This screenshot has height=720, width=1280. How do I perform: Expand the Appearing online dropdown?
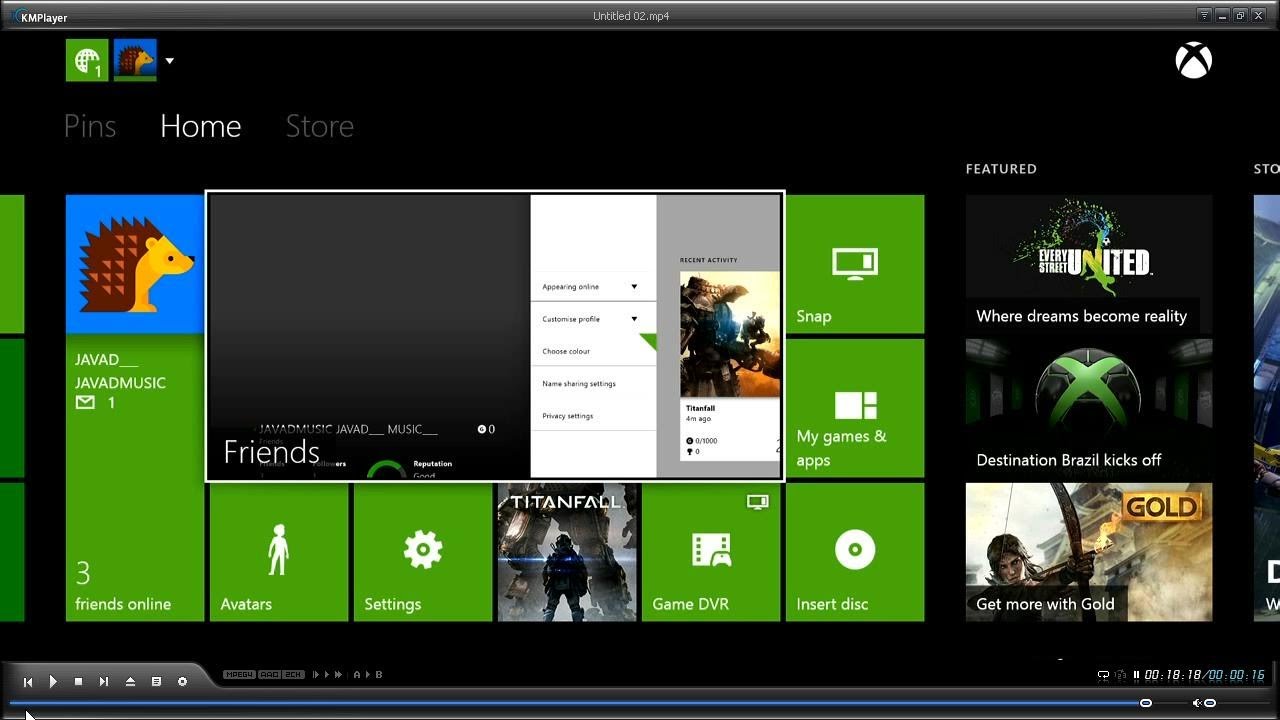(x=593, y=287)
